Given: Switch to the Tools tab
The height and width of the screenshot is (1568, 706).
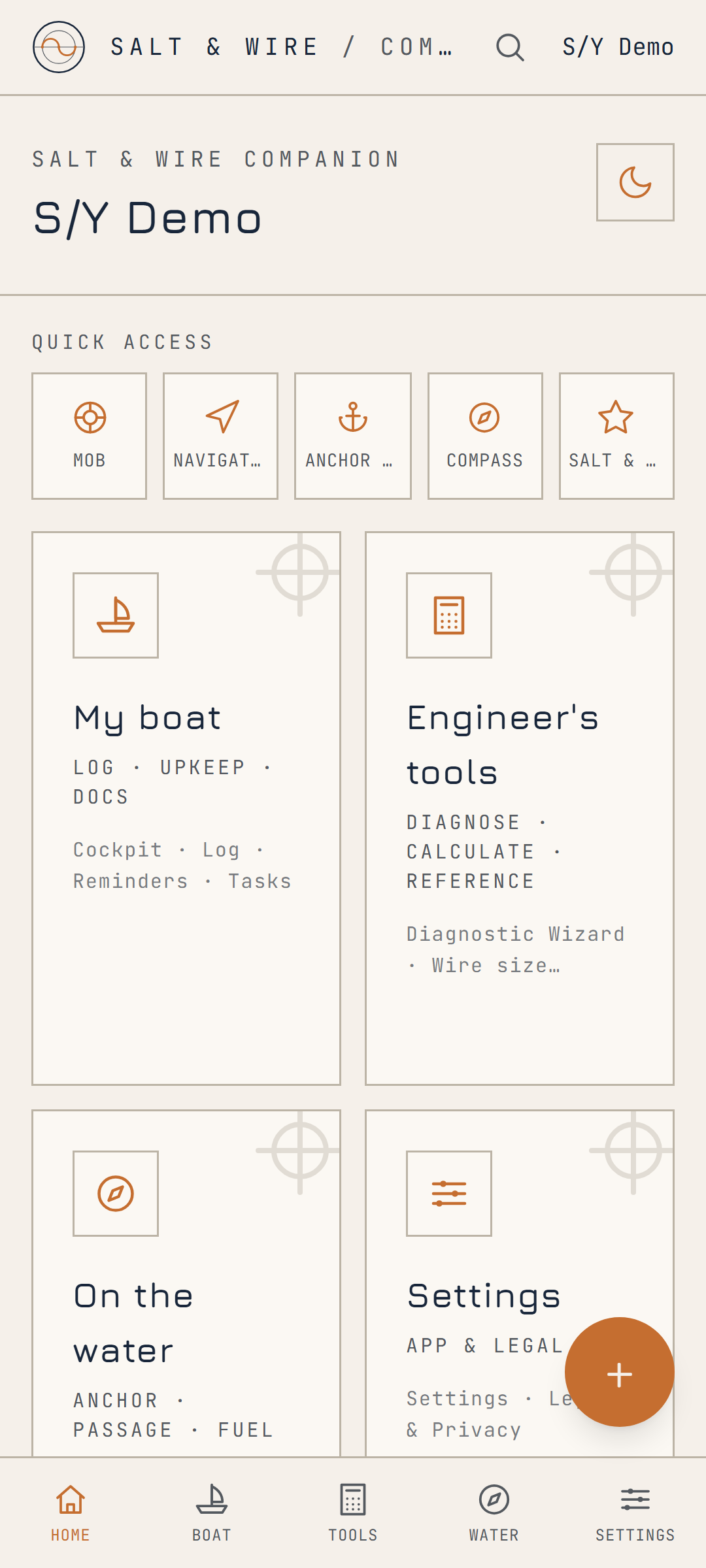Looking at the screenshot, I should coord(353,1512).
